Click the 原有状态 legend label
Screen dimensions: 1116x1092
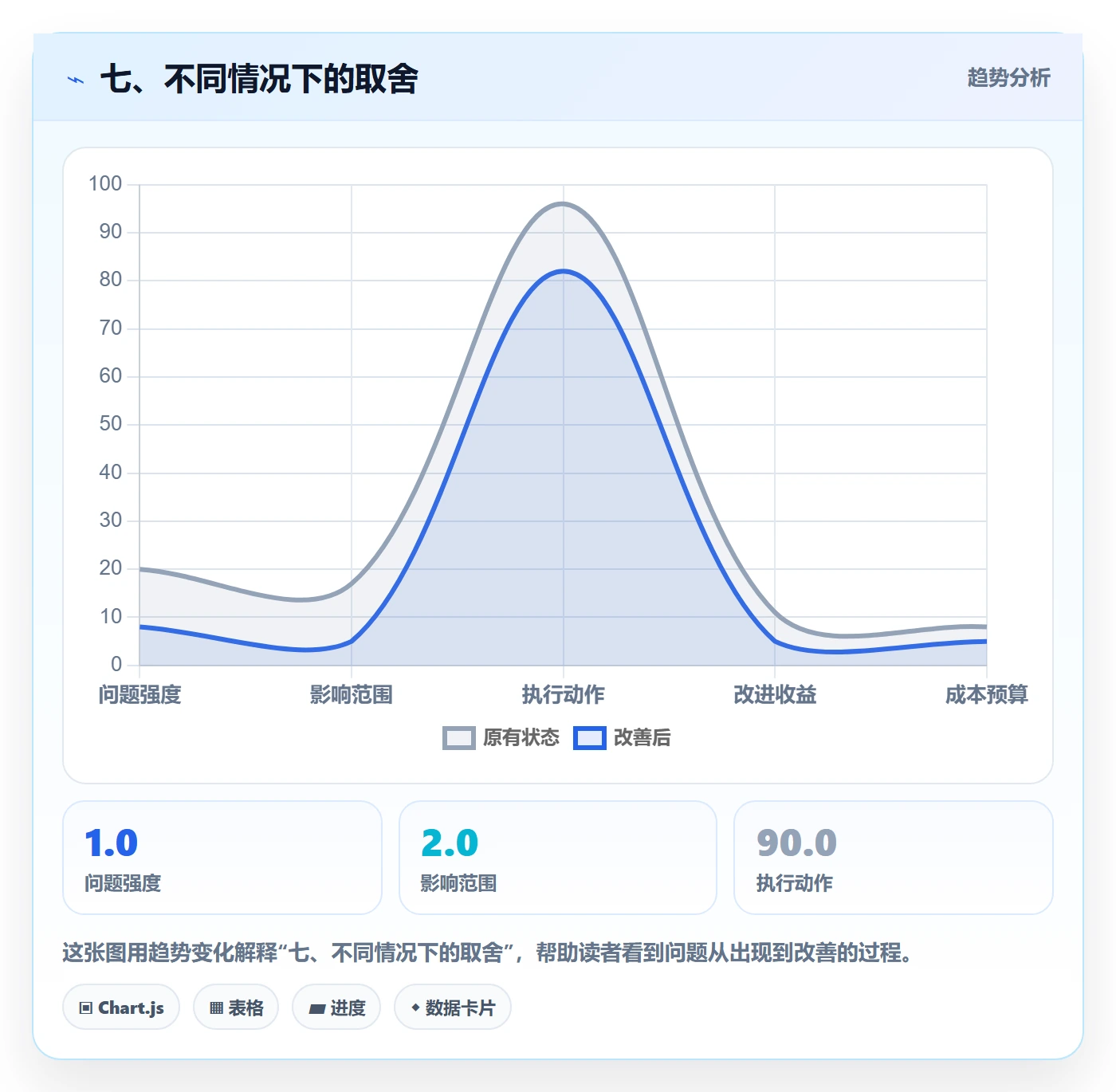click(521, 738)
